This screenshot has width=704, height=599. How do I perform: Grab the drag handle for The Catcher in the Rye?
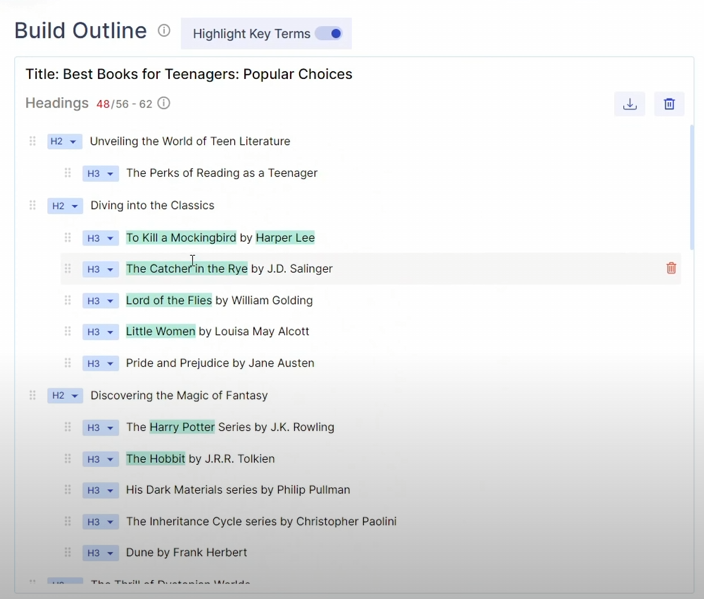pos(67,269)
